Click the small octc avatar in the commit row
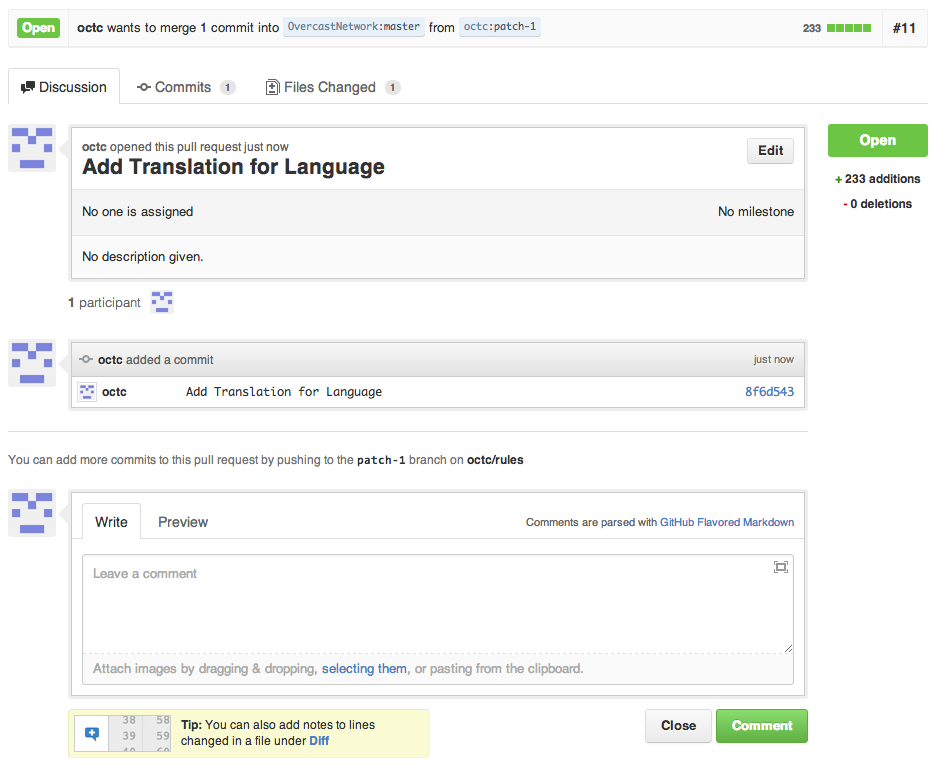This screenshot has width=936, height=766. tap(87, 392)
